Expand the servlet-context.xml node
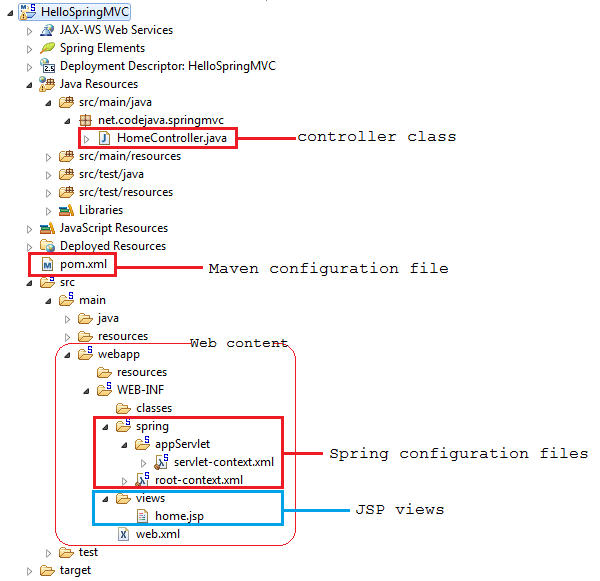This screenshot has width=600, height=581. [143, 463]
